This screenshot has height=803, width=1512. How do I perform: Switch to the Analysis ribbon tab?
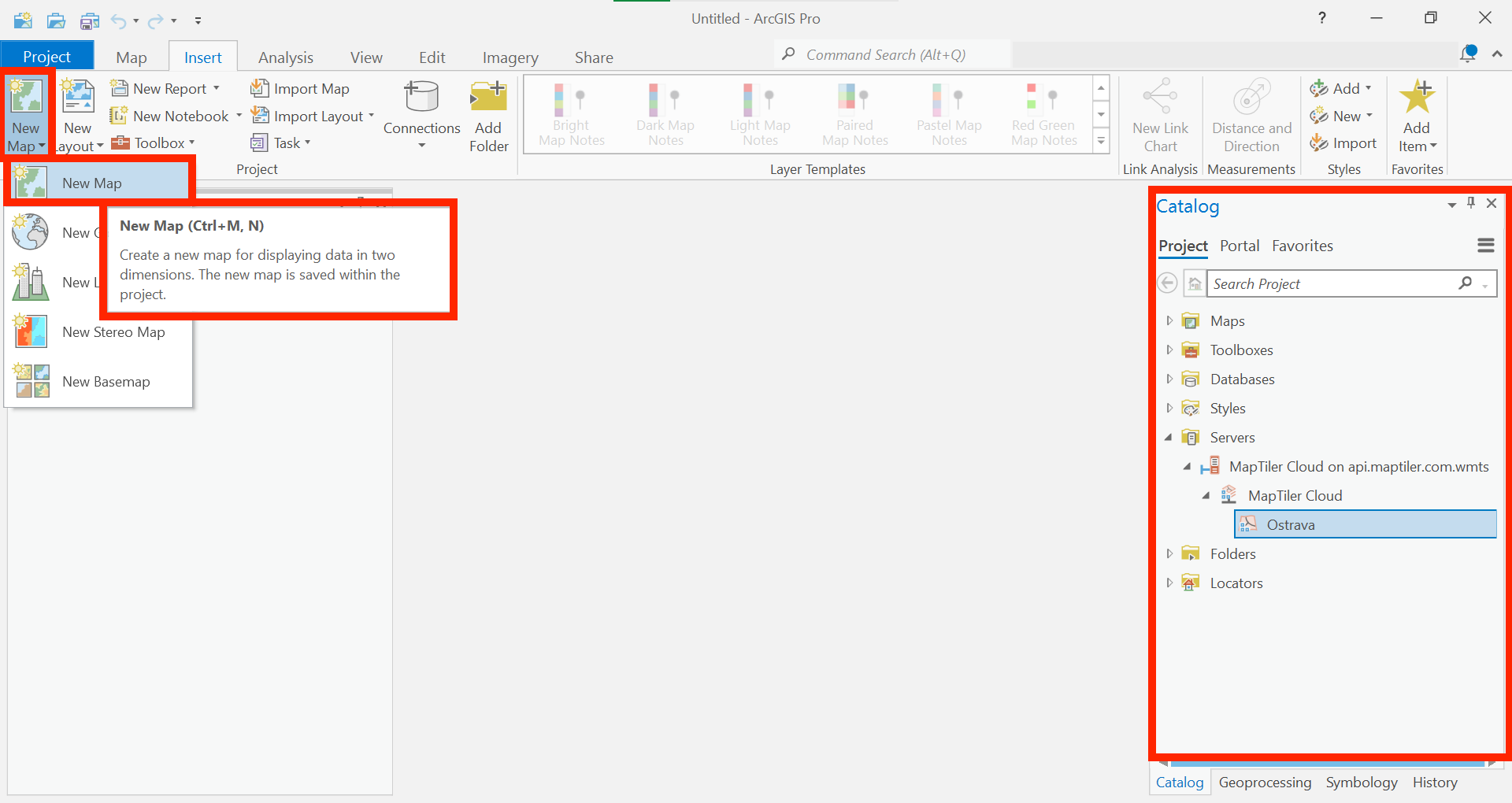pos(285,57)
